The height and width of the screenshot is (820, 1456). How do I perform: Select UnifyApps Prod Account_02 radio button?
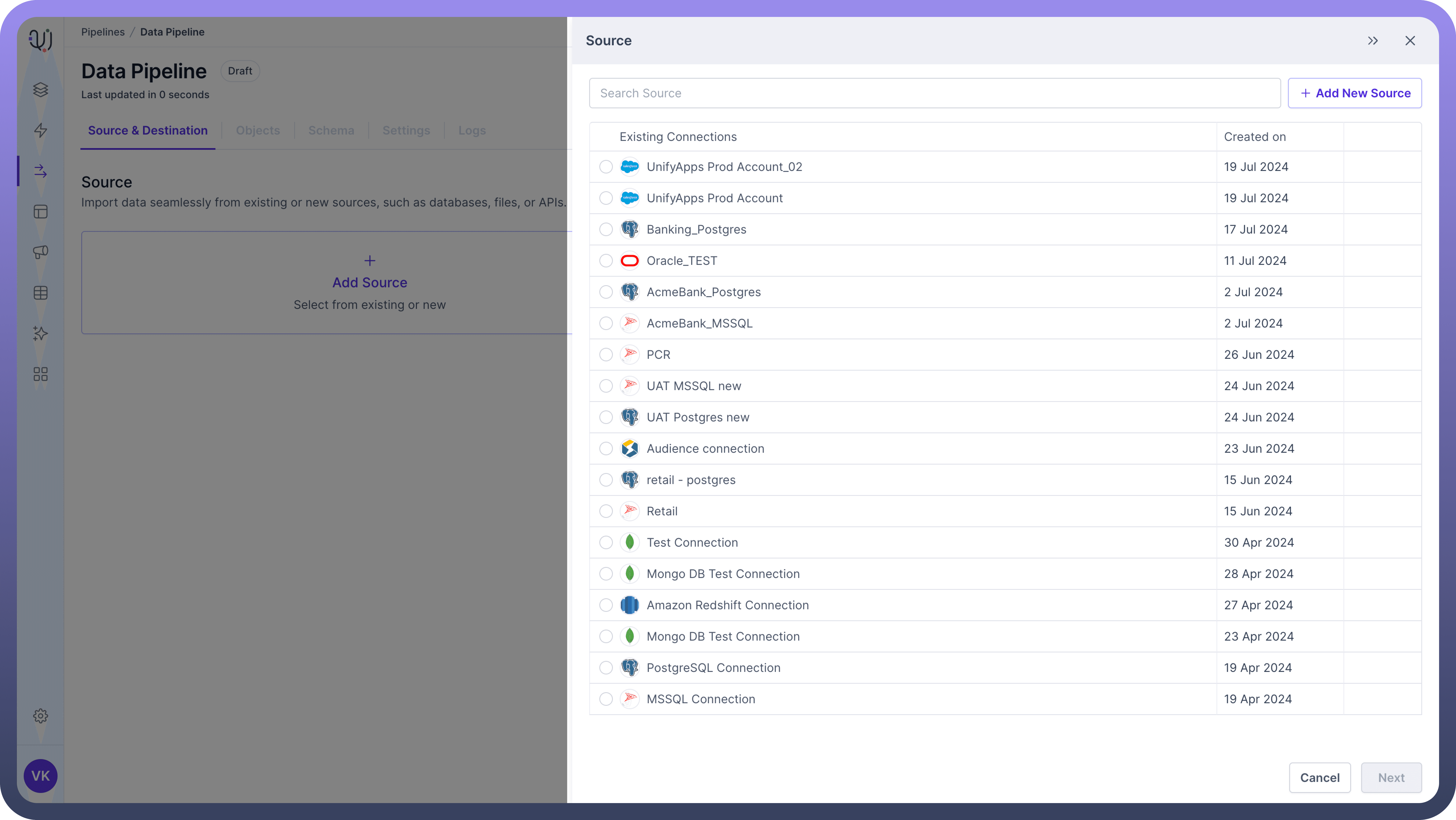pos(606,167)
